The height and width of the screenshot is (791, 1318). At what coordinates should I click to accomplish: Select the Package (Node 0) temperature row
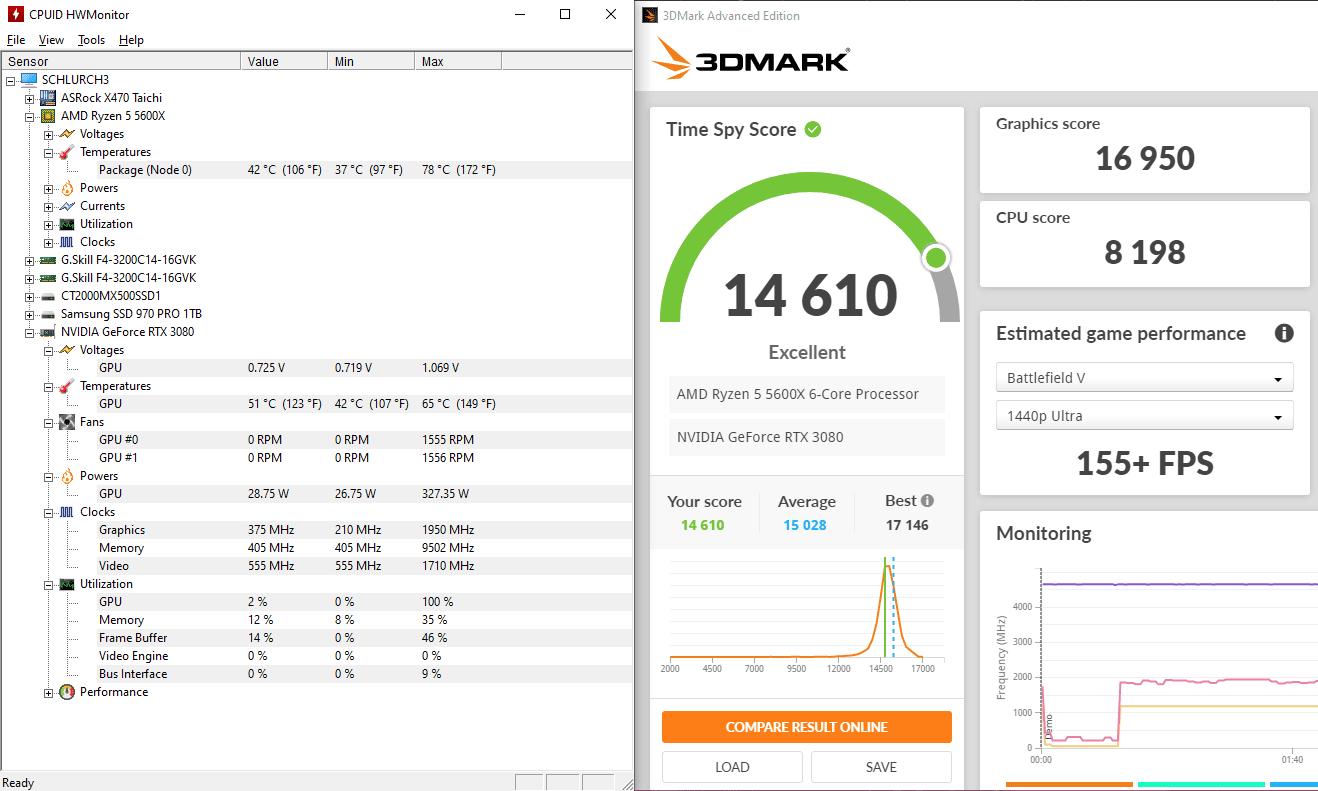click(x=317, y=170)
